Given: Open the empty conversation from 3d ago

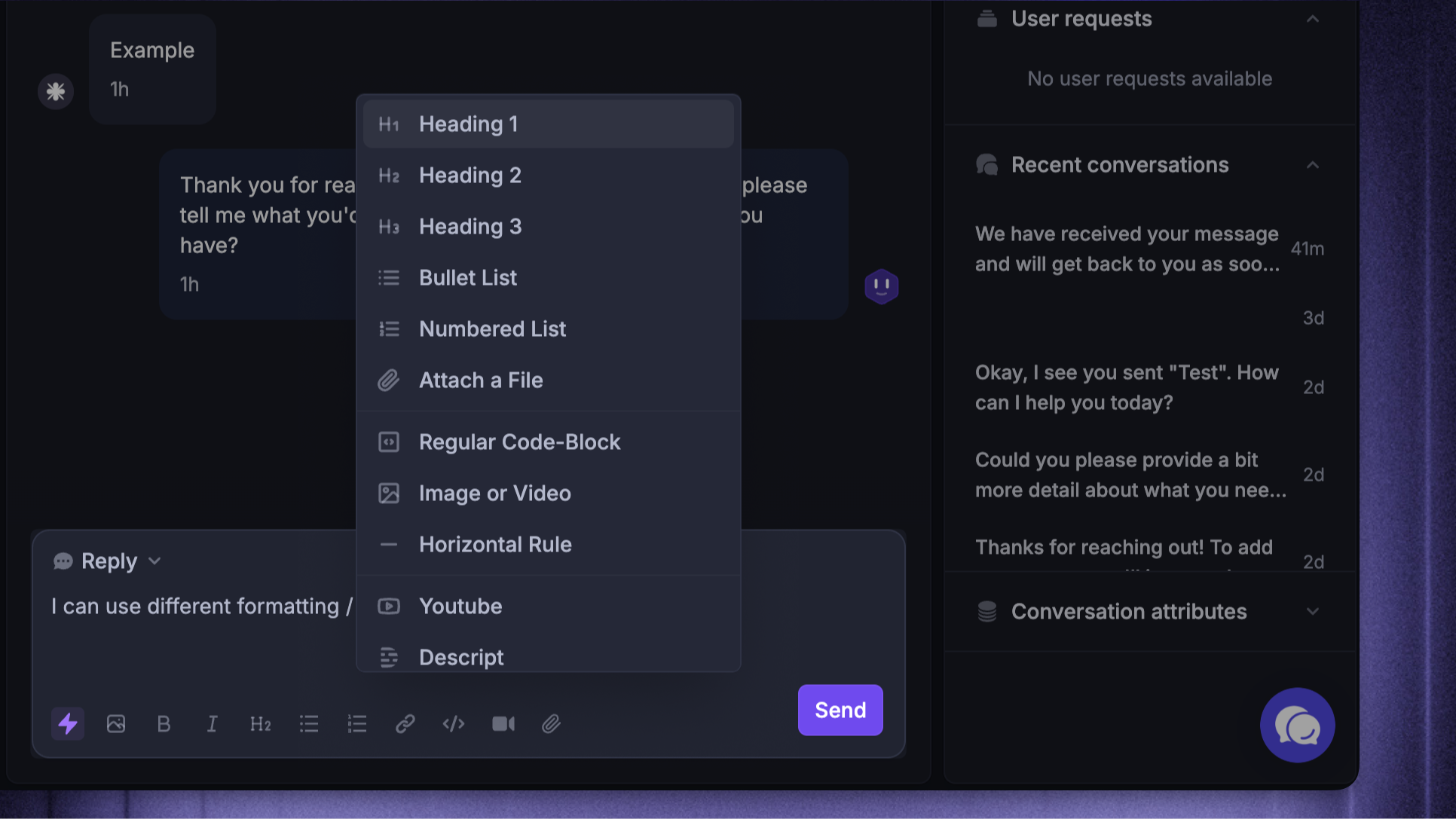Looking at the screenshot, I should [1149, 318].
